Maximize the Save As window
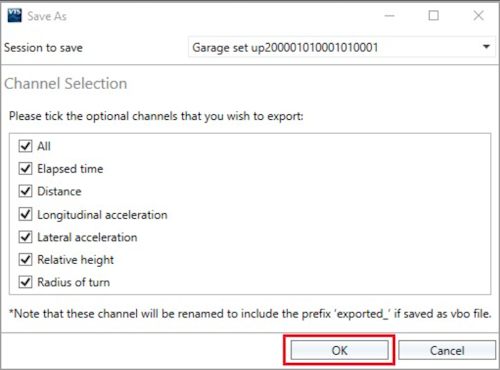 pyautogui.click(x=433, y=15)
